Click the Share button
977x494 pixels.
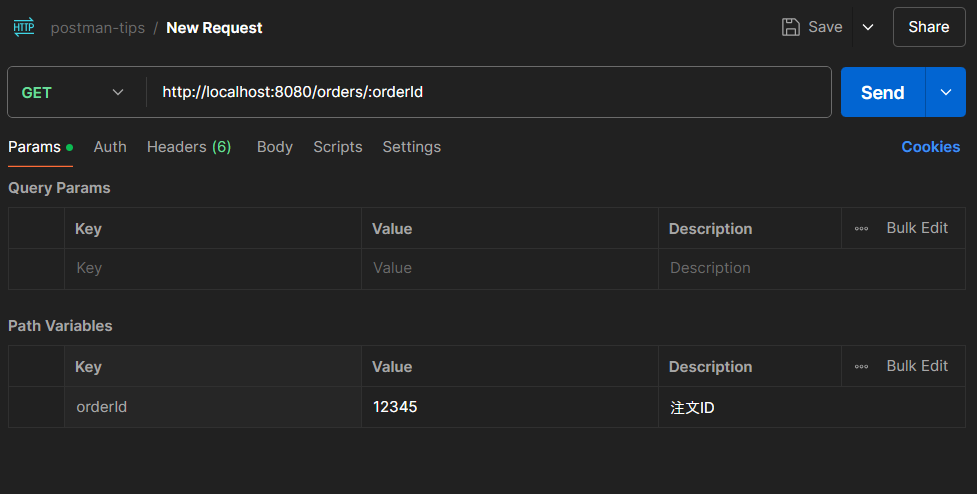[928, 27]
